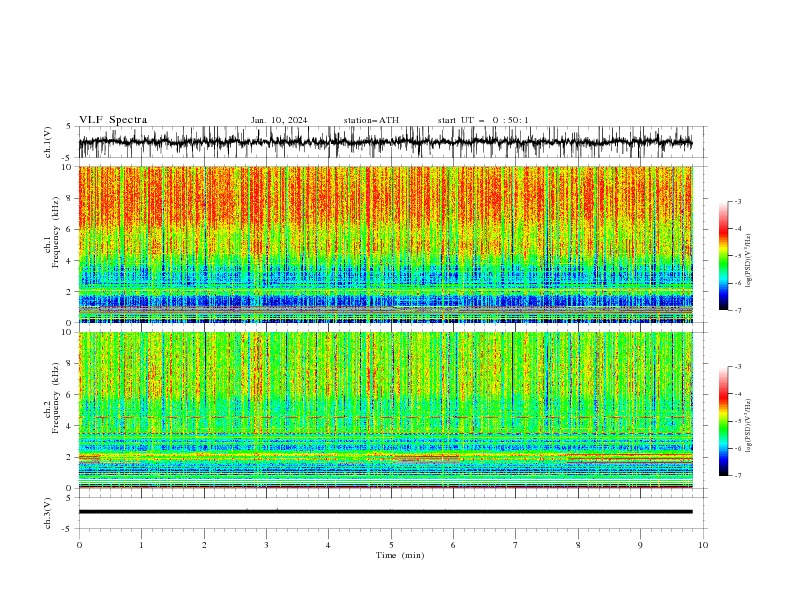This screenshot has width=792, height=612.
Task: Select the ch.2 "Frequency (kHz)" axis label
Action: click(57, 397)
